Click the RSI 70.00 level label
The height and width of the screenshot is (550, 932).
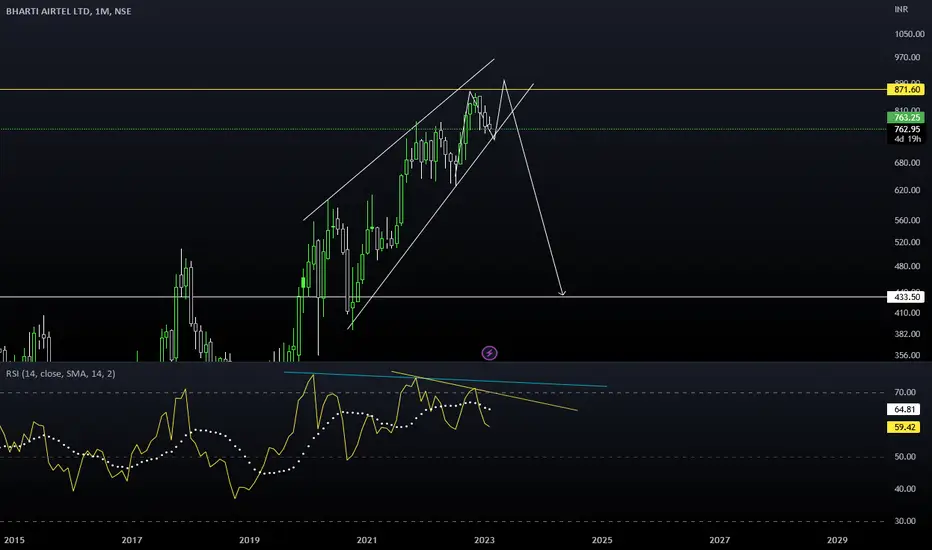pyautogui.click(x=905, y=392)
